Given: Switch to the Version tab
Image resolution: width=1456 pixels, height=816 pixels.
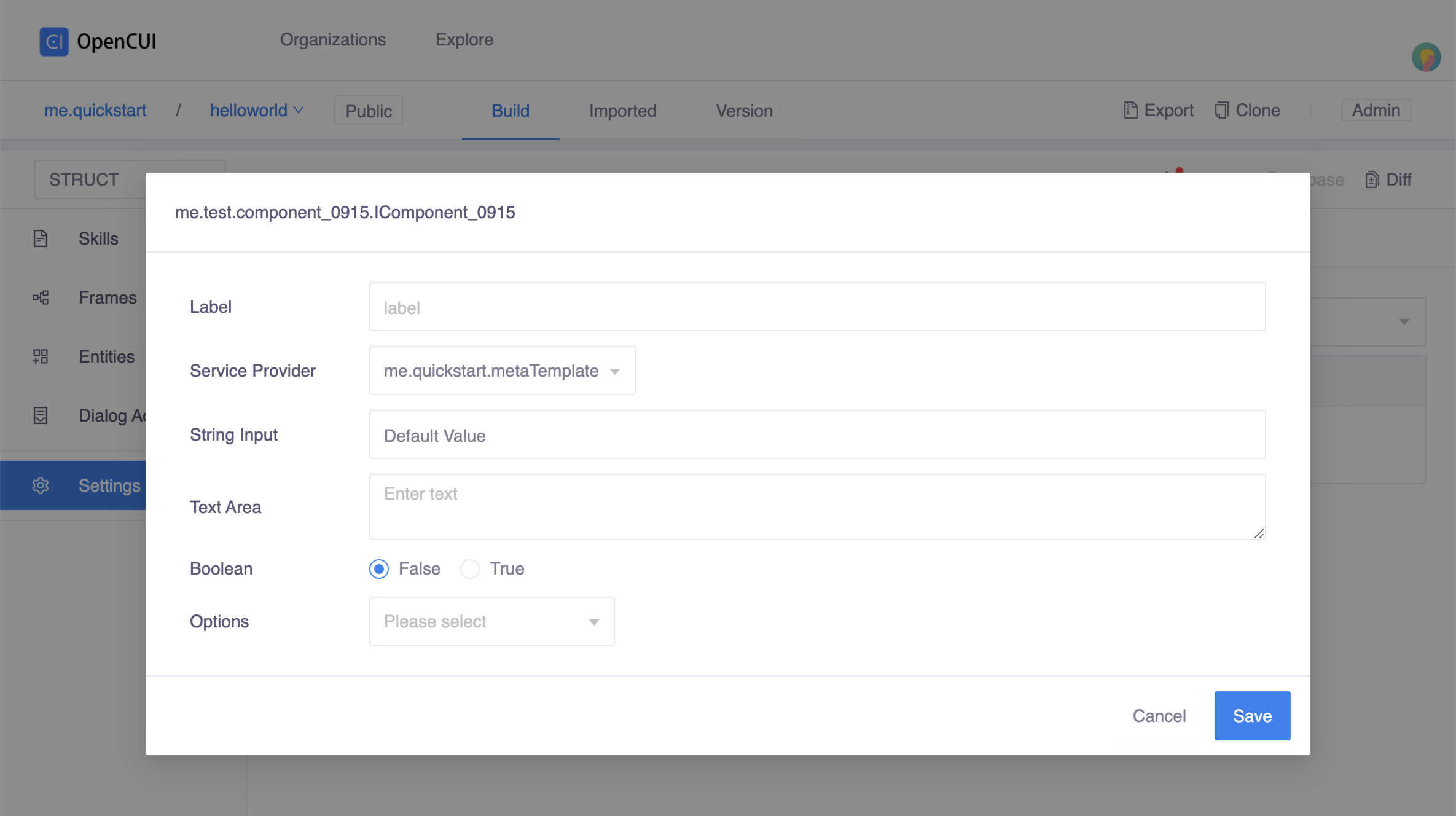Looking at the screenshot, I should coord(744,111).
